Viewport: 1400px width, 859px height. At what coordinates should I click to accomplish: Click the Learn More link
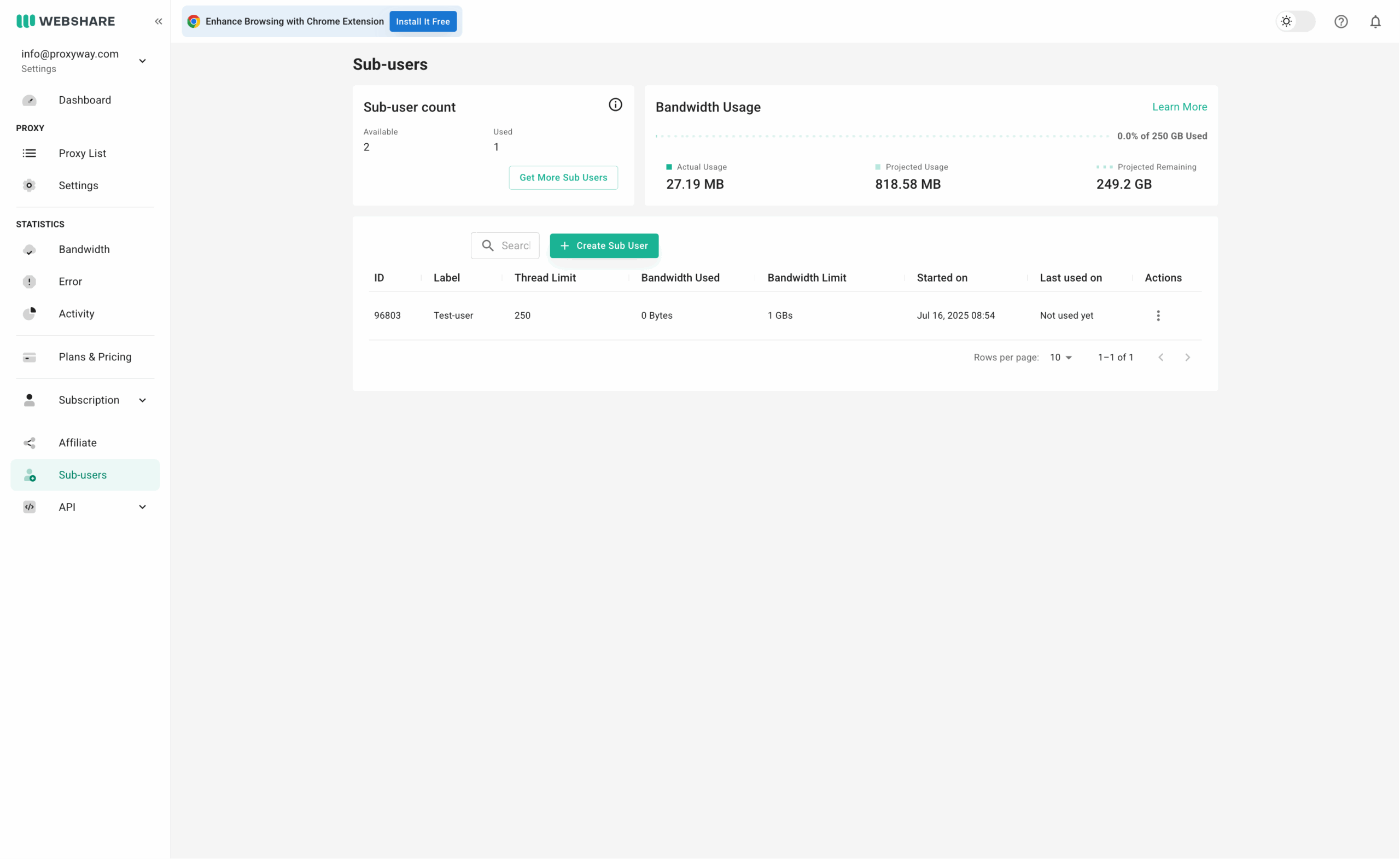[x=1180, y=107]
